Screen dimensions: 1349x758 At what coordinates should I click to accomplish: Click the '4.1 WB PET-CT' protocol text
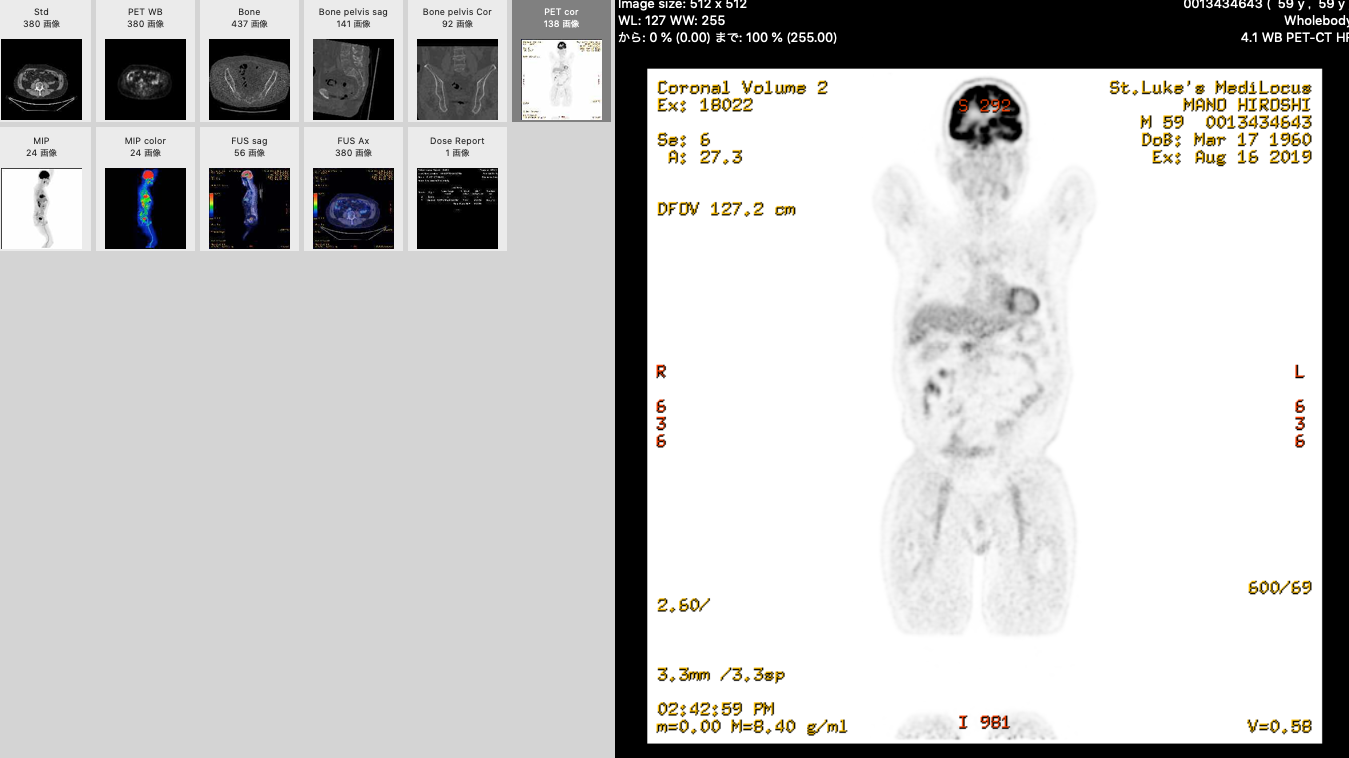point(1294,37)
